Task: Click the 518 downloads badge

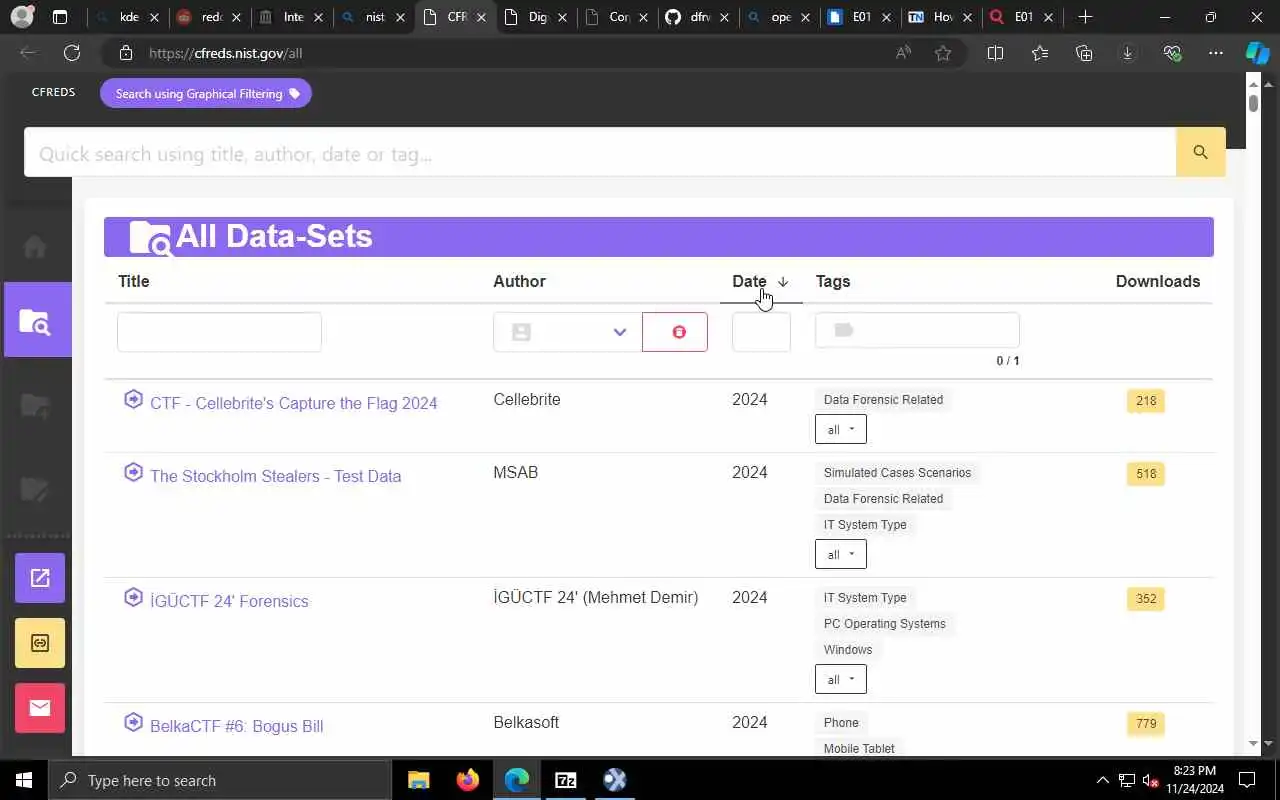Action: 1146,473
